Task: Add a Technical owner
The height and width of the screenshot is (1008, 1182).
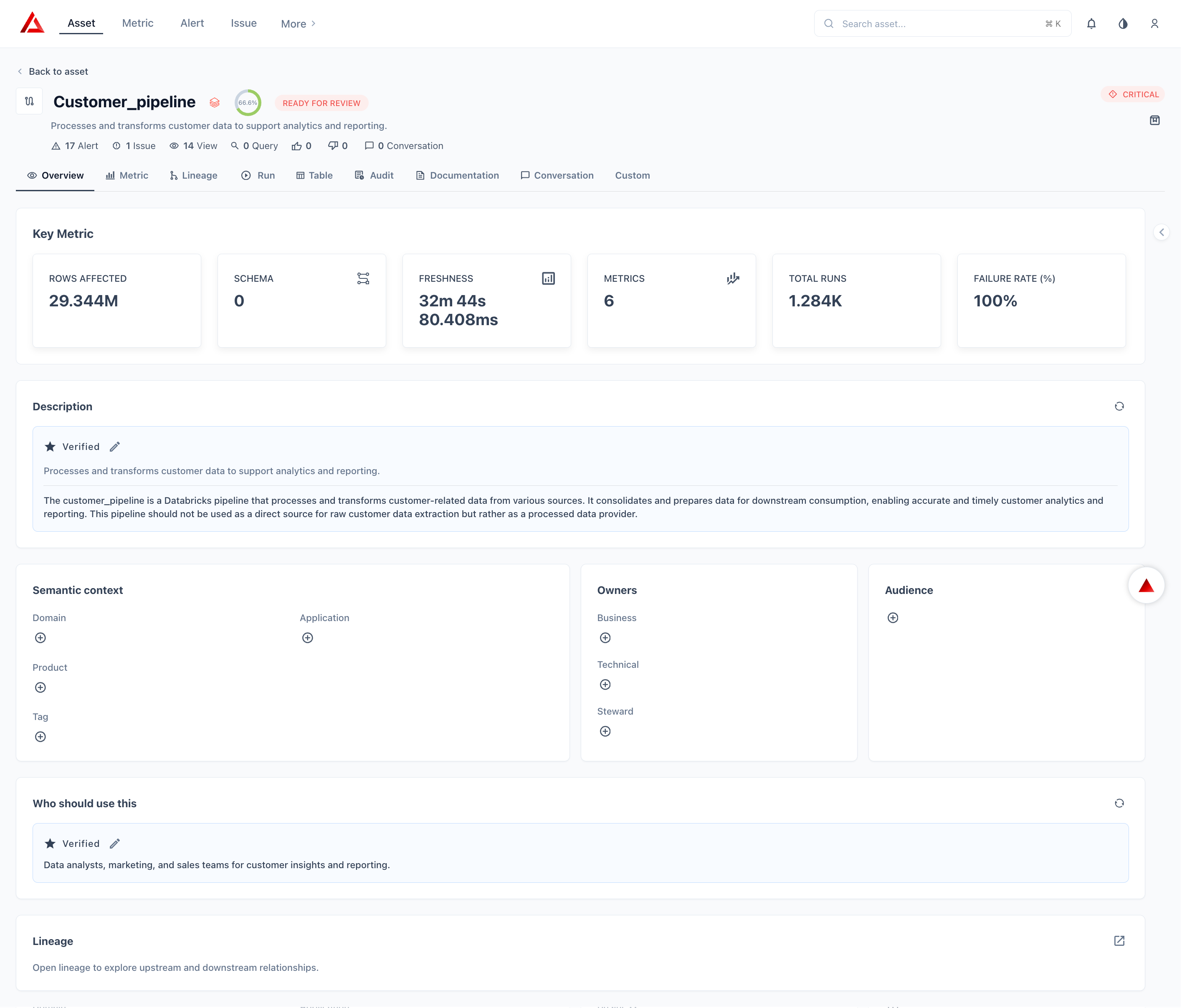Action: point(605,685)
